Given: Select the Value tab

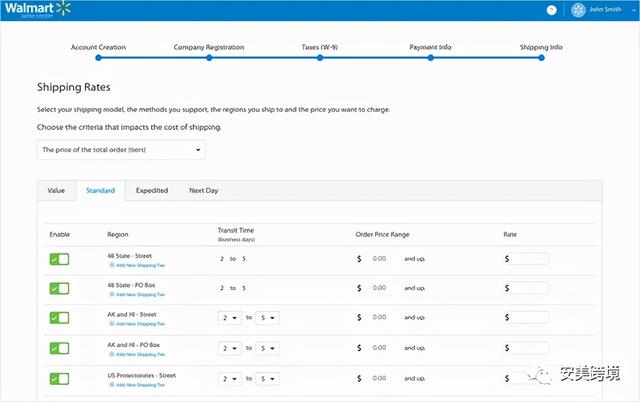Looking at the screenshot, I should [x=56, y=190].
